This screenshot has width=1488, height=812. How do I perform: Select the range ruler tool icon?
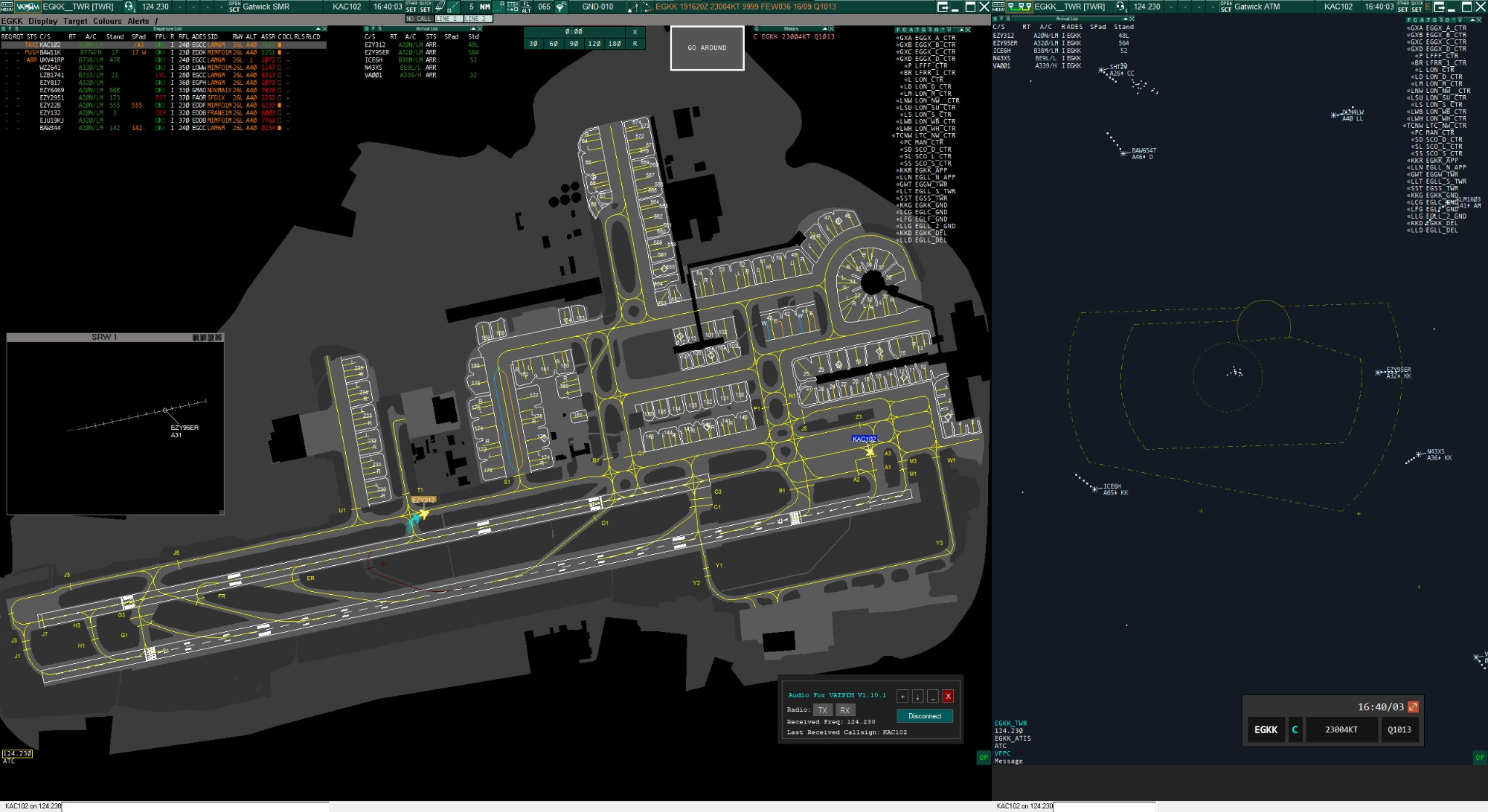440,6
